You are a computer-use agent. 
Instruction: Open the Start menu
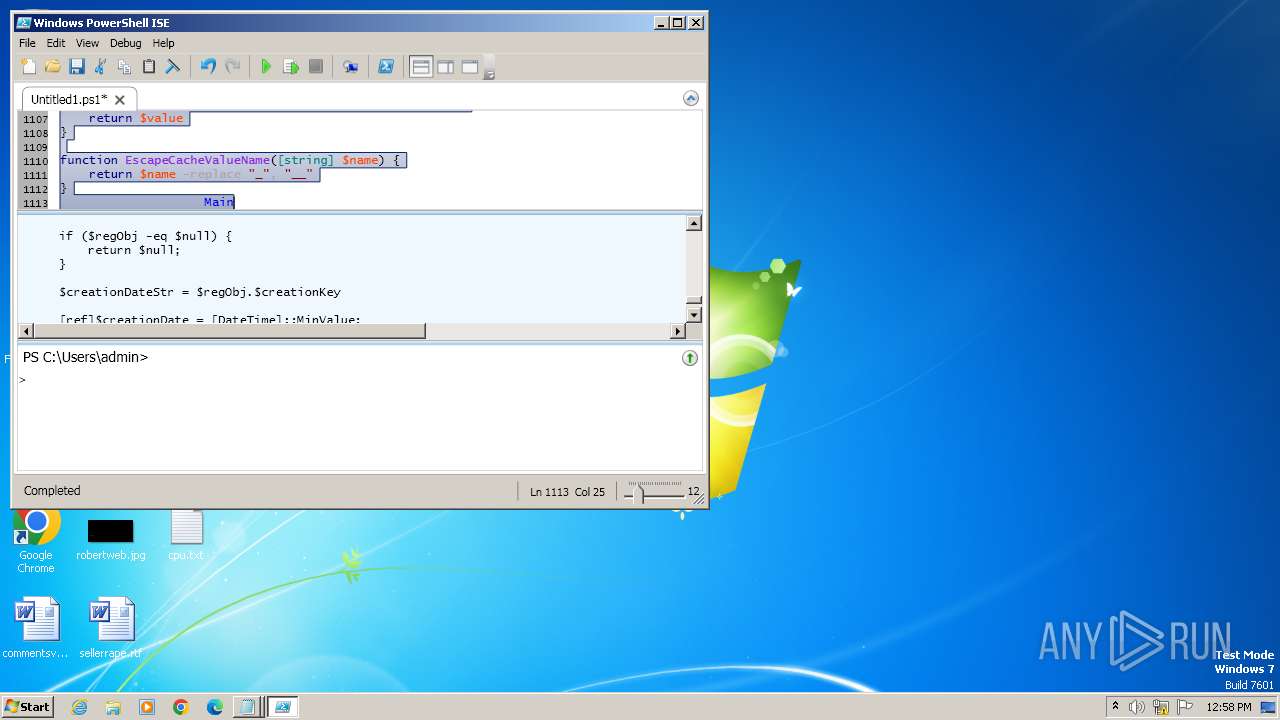pyautogui.click(x=27, y=706)
